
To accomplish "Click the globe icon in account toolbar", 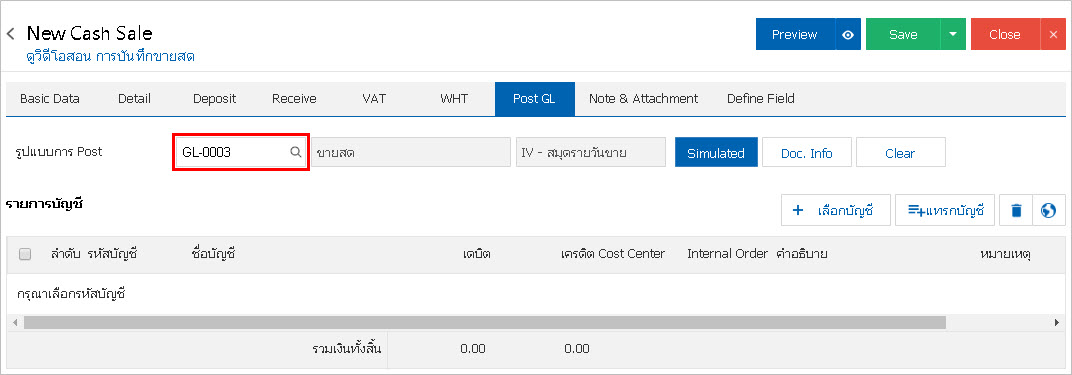I will 1049,210.
